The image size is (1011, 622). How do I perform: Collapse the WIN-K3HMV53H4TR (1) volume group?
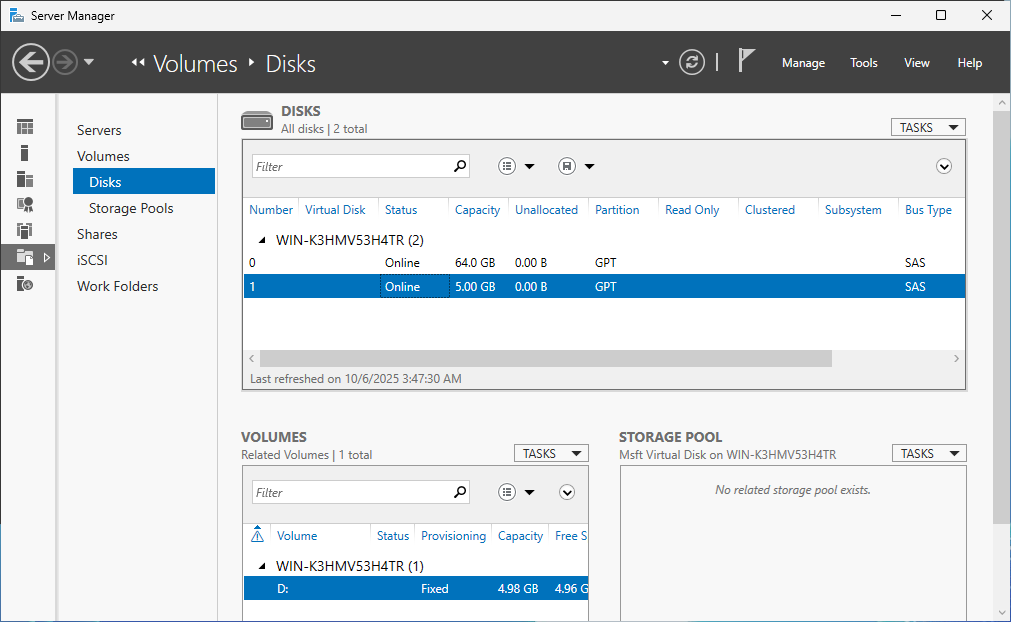point(262,566)
